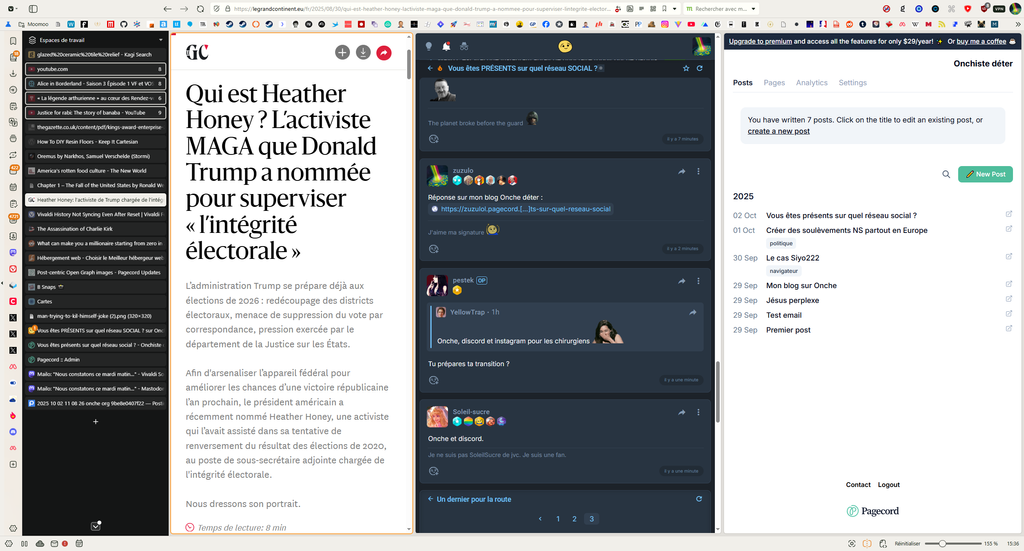Open notifications bell in the forum header
This screenshot has width=1024, height=551.
(x=446, y=46)
